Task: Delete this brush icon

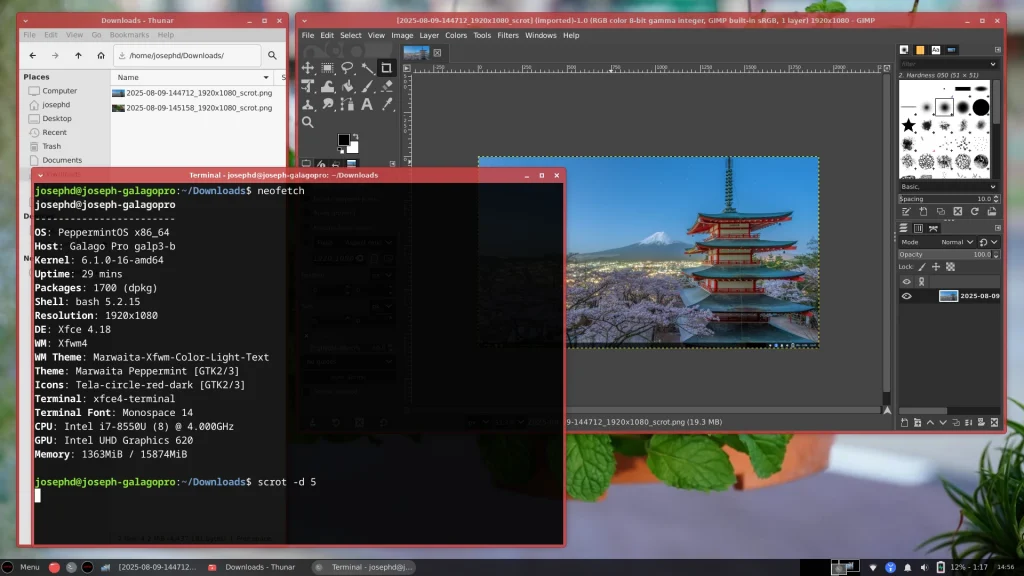Action: tap(957, 212)
